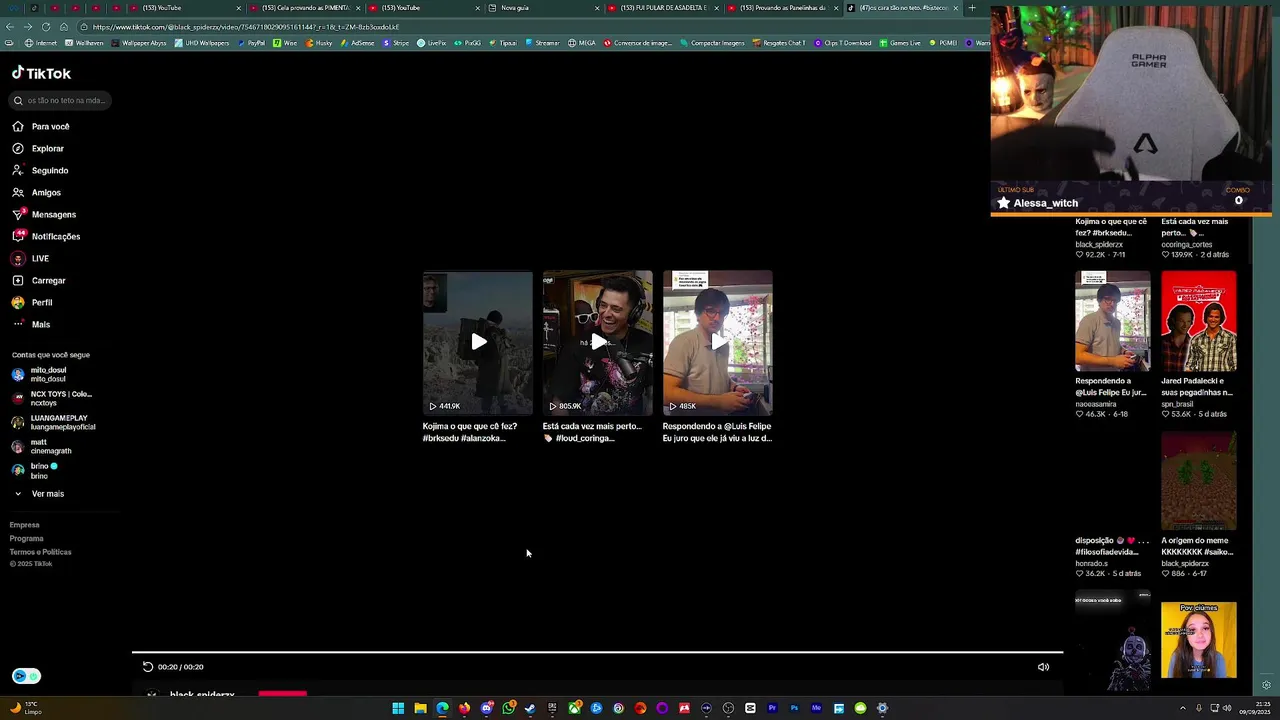Viewport: 1280px width, 720px height.
Task: Open followed account mito_dosul
Action: coord(40,374)
